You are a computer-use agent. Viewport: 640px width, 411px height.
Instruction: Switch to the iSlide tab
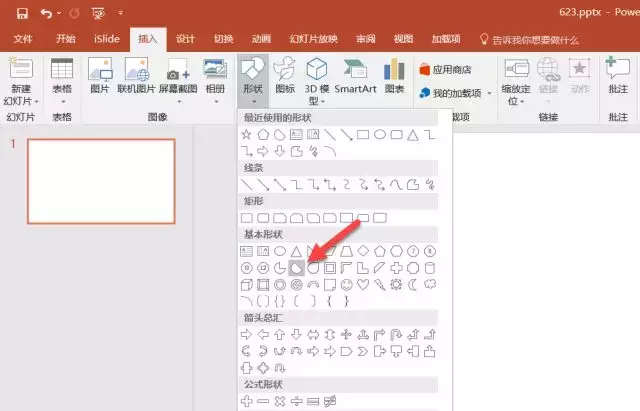(x=107, y=39)
